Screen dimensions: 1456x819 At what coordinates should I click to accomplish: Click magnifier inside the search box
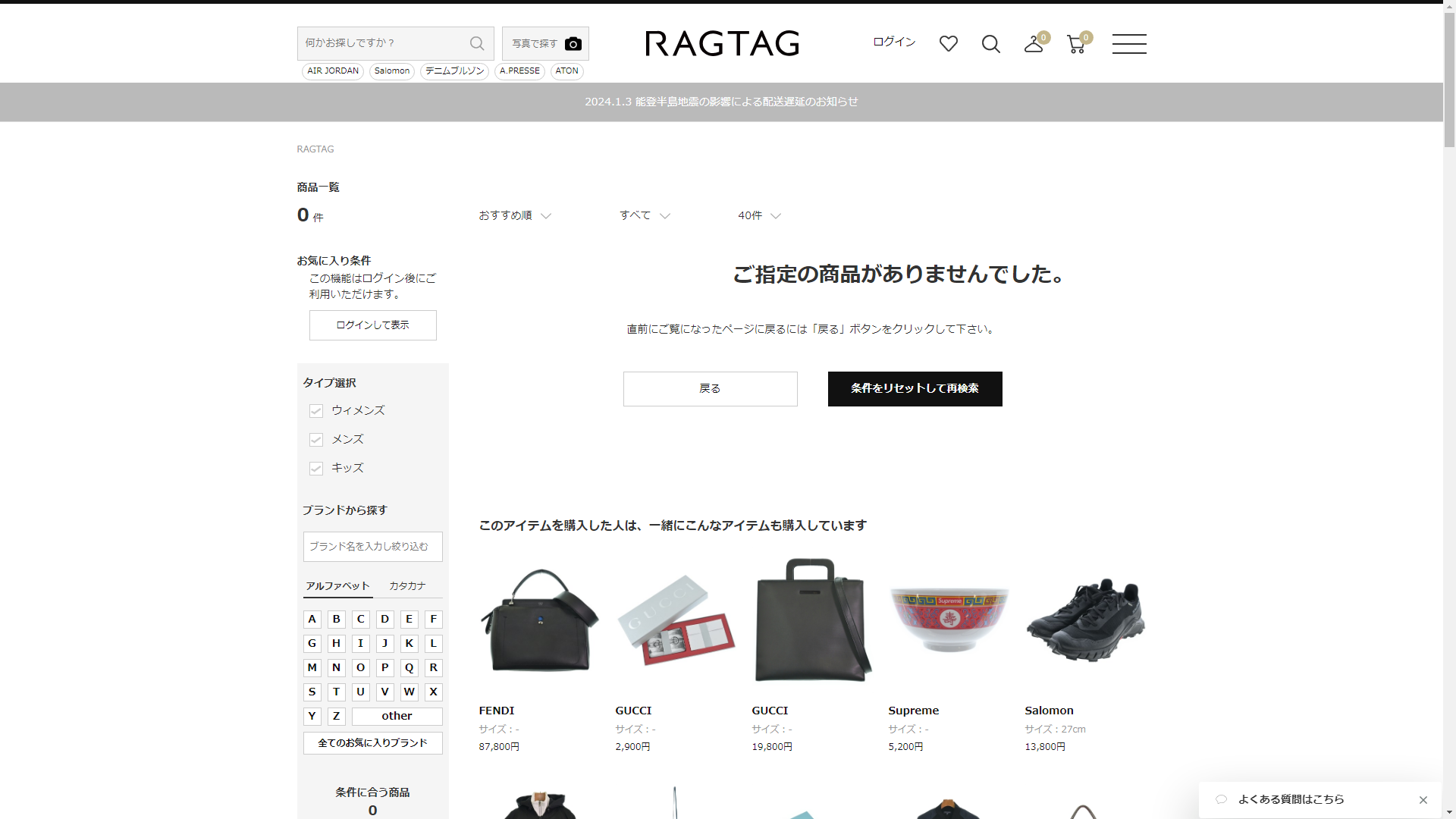click(x=477, y=44)
